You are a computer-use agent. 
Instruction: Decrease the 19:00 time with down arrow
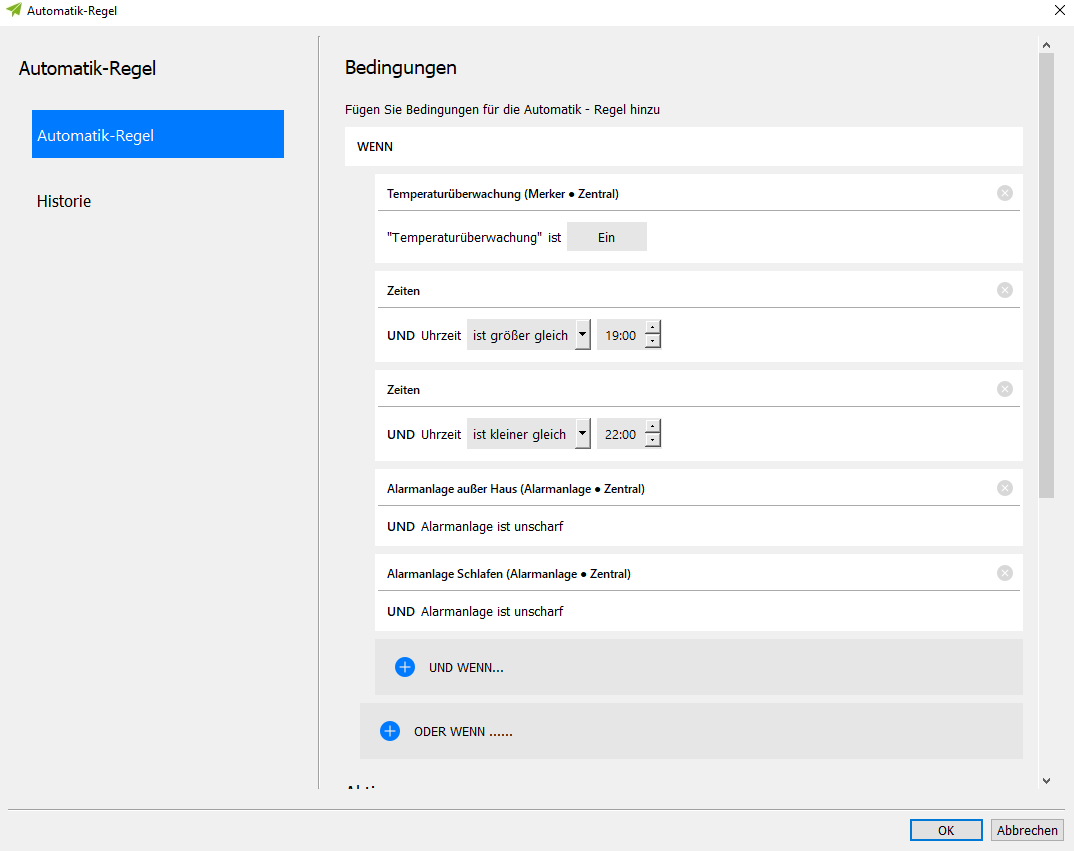652,342
